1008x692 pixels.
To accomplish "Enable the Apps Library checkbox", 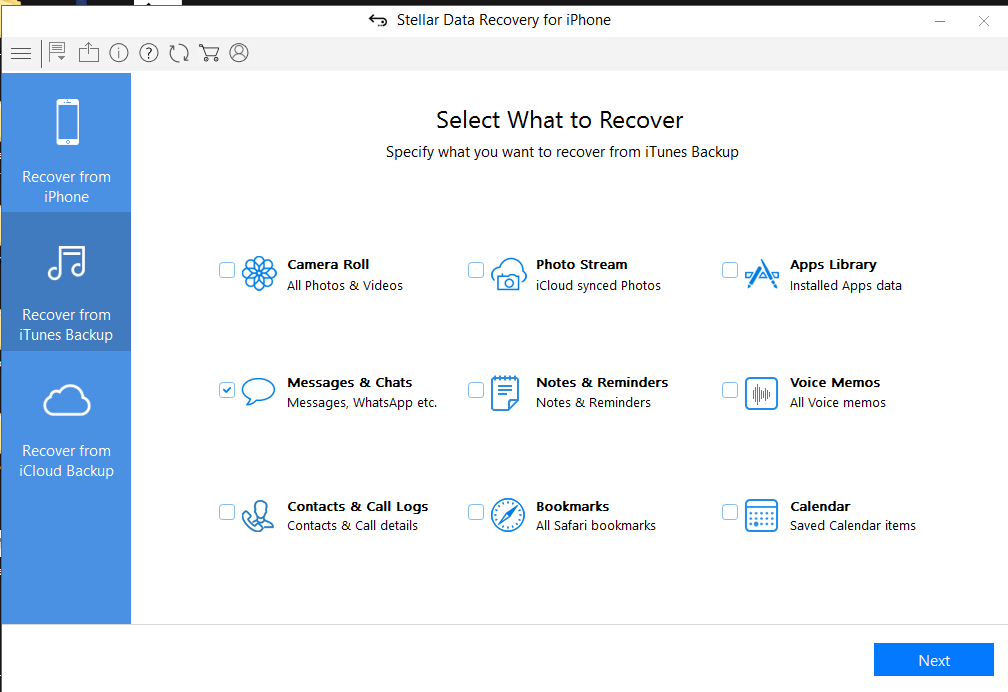I will 730,270.
